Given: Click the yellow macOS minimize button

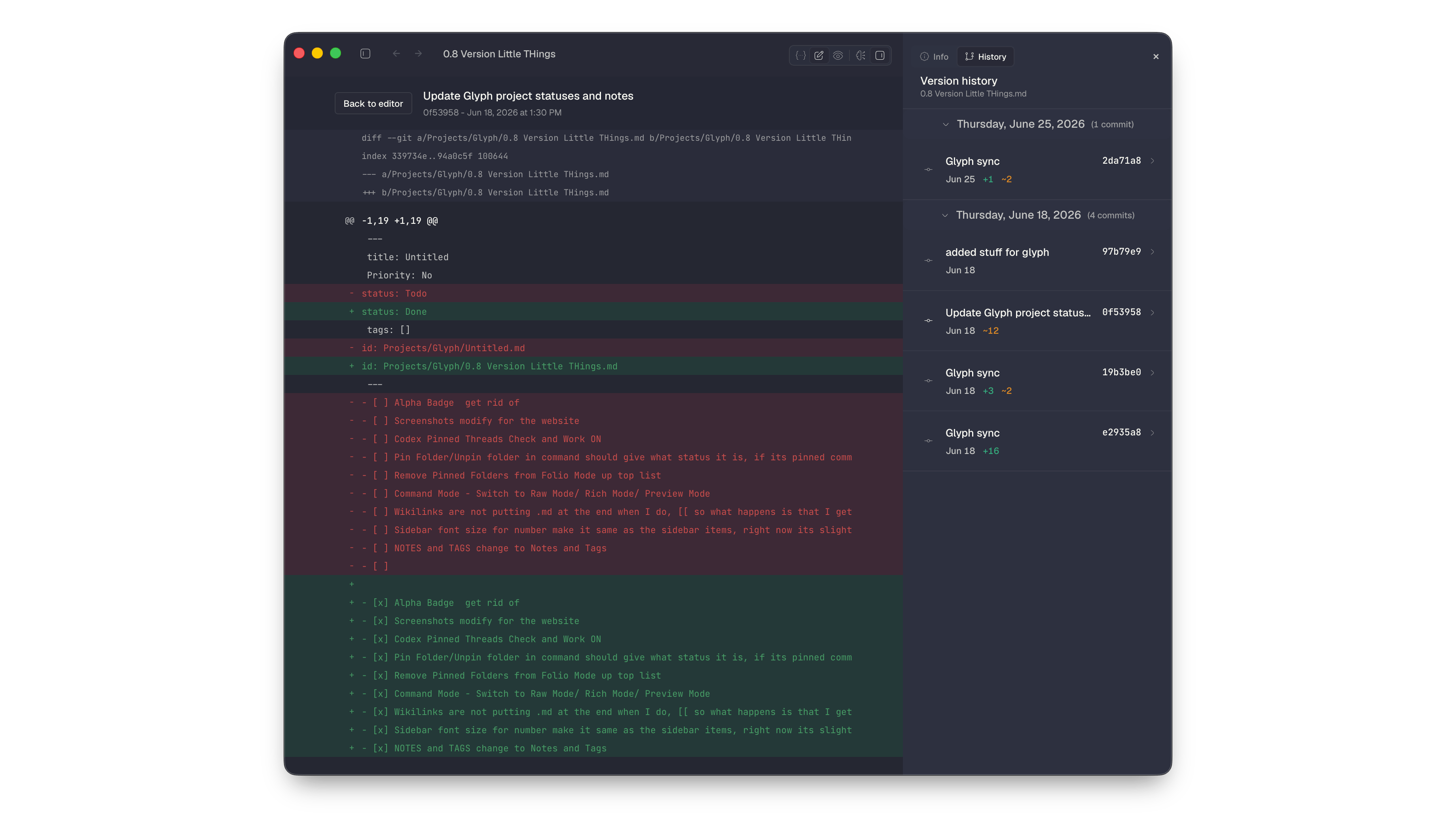Looking at the screenshot, I should pos(317,53).
